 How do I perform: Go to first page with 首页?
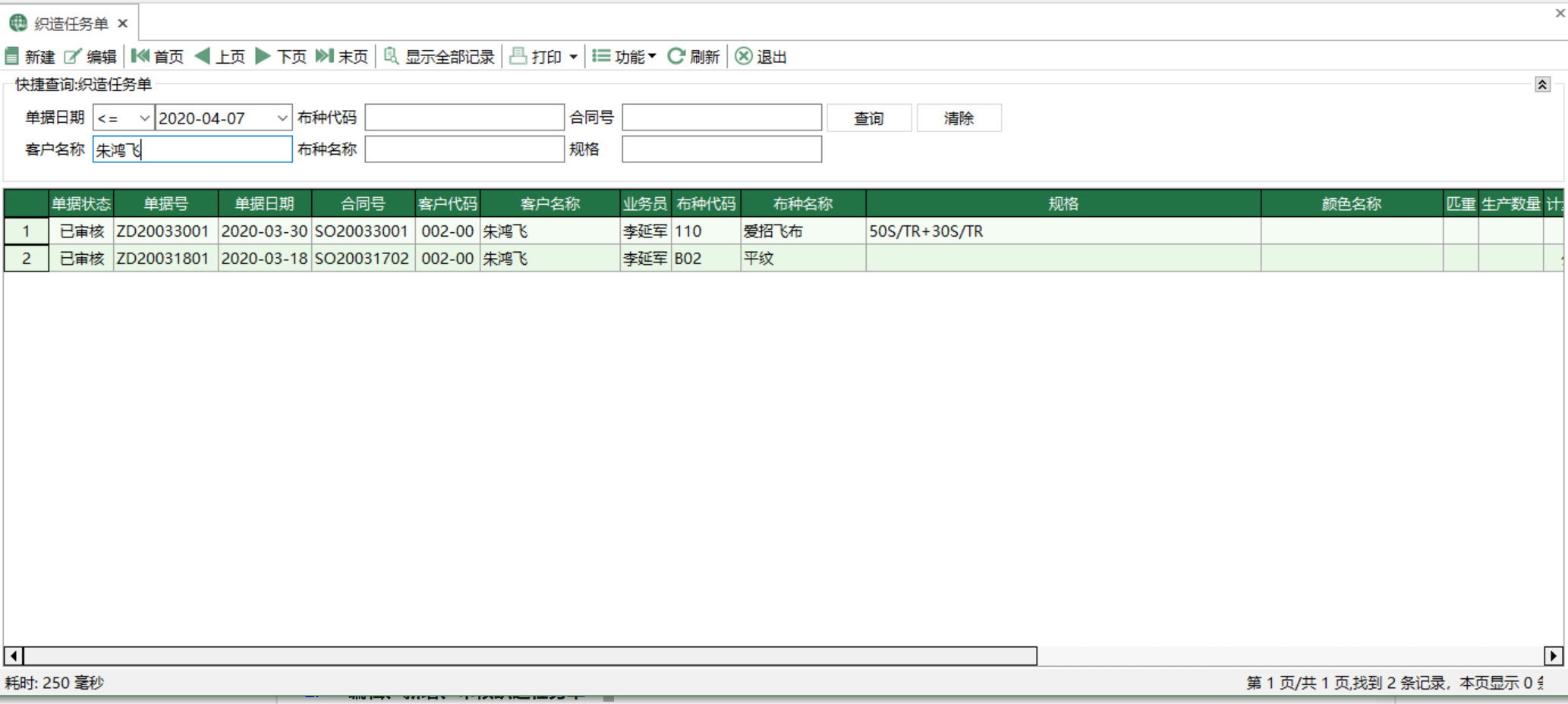157,56
